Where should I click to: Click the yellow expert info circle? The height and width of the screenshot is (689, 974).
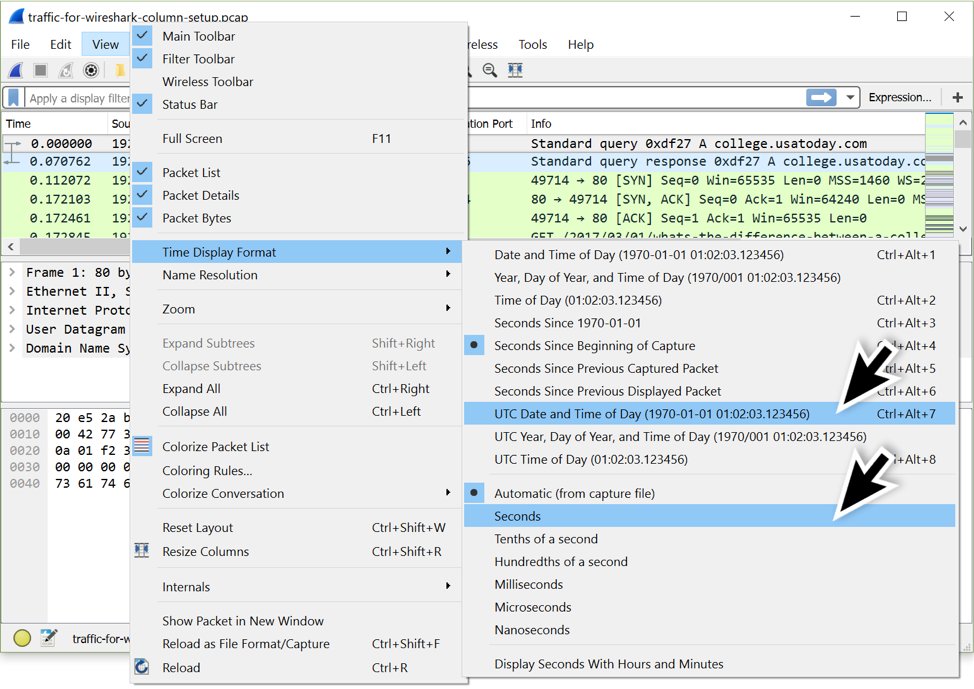[x=22, y=638]
